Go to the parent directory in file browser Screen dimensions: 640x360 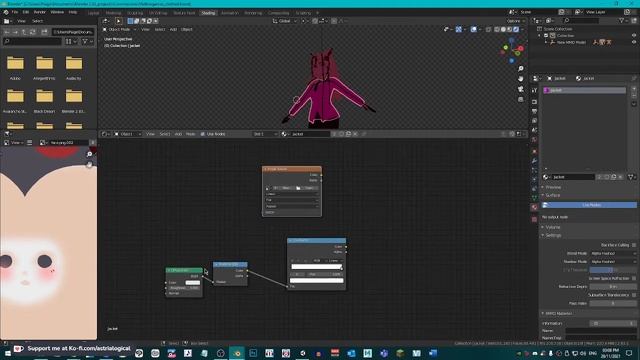24,32
